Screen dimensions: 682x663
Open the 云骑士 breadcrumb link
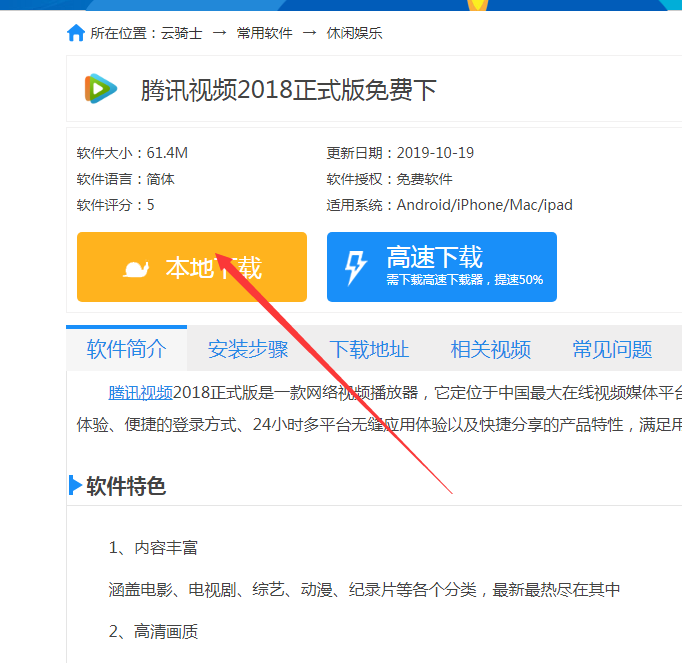(181, 33)
